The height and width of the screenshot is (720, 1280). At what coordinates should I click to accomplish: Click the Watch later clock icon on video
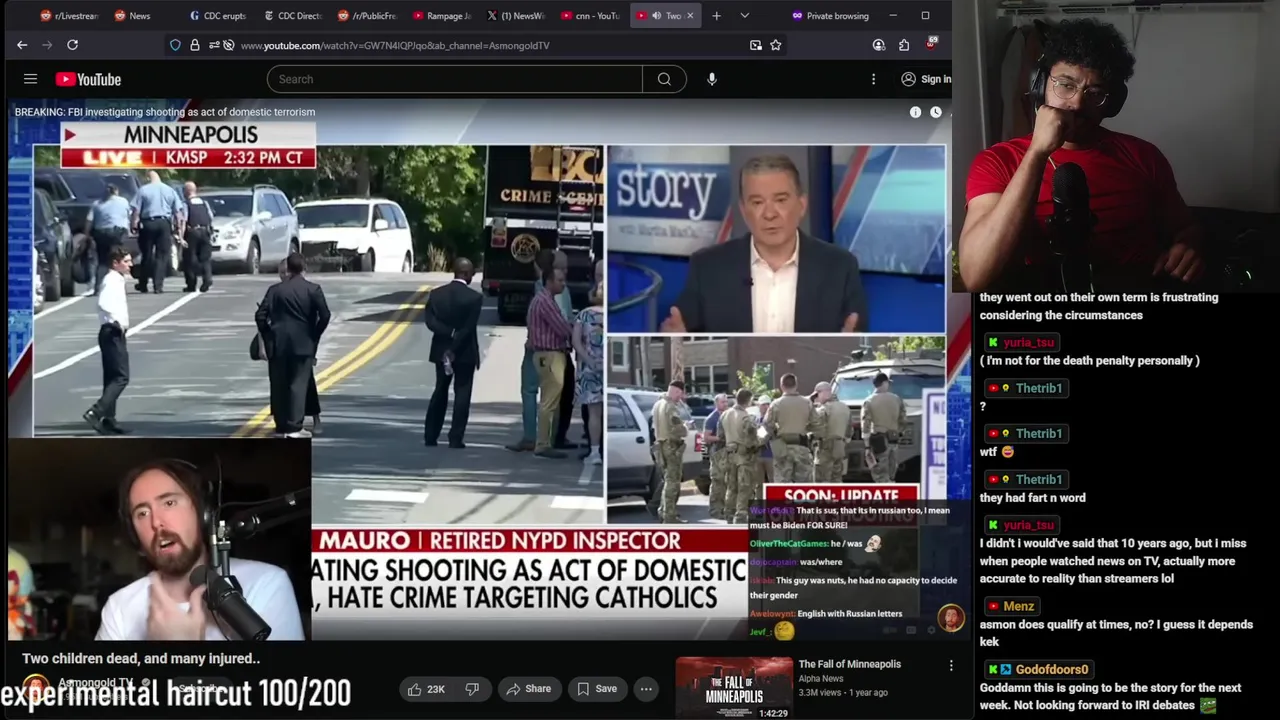click(x=936, y=112)
